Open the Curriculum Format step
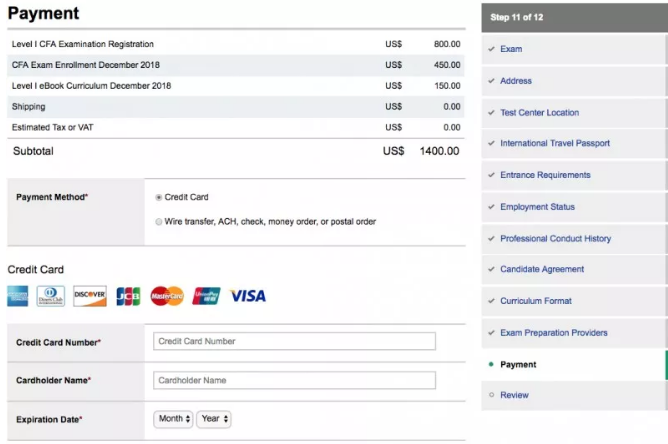This screenshot has width=668, height=444. (x=536, y=301)
